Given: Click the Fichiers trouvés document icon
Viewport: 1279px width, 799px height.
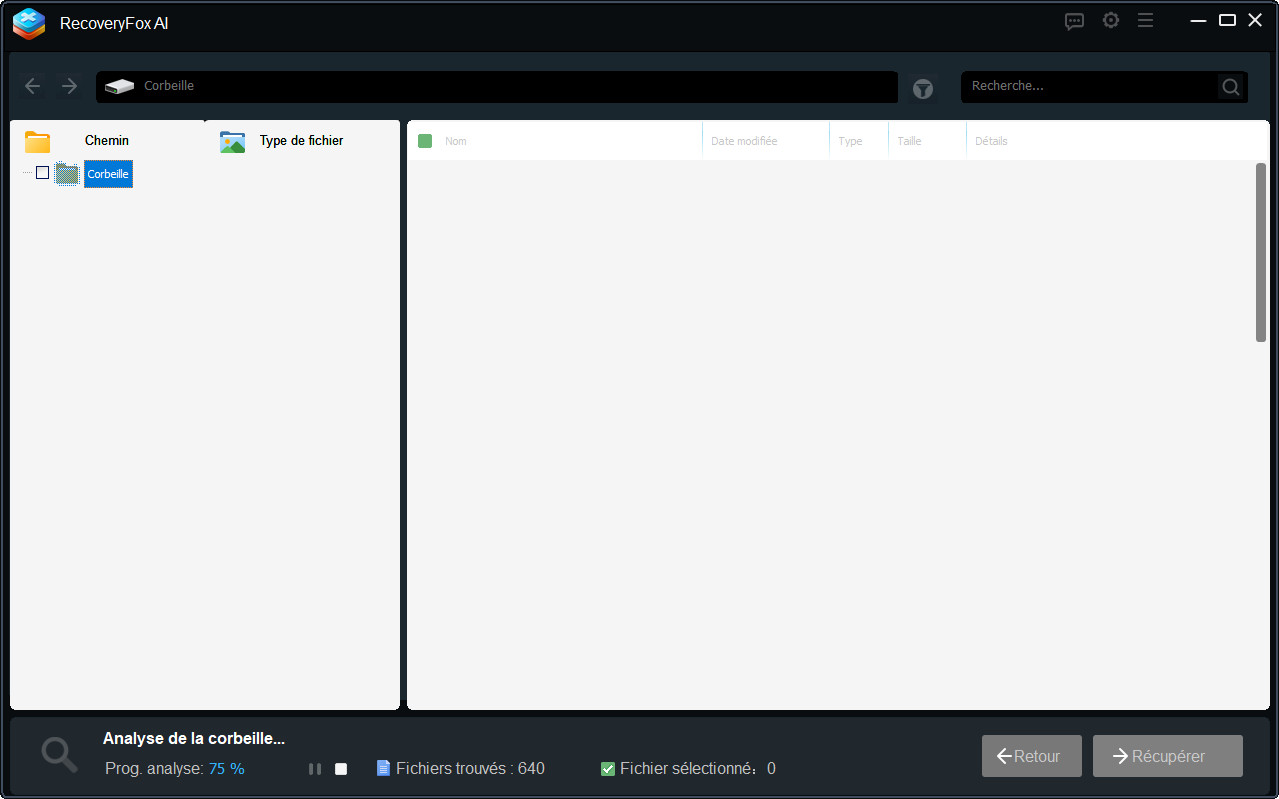Looking at the screenshot, I should [x=383, y=768].
